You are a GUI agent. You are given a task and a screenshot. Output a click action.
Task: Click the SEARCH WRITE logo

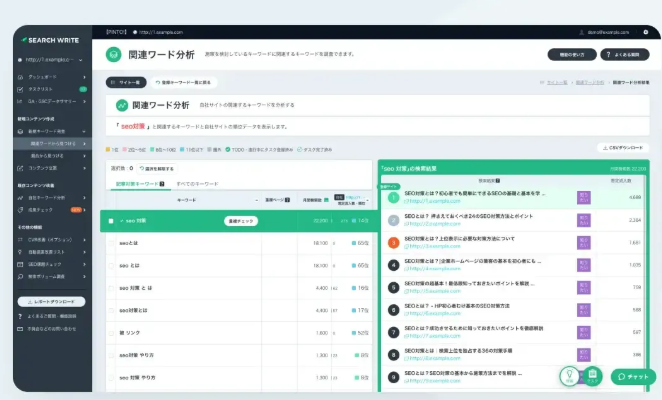pyautogui.click(x=50, y=40)
